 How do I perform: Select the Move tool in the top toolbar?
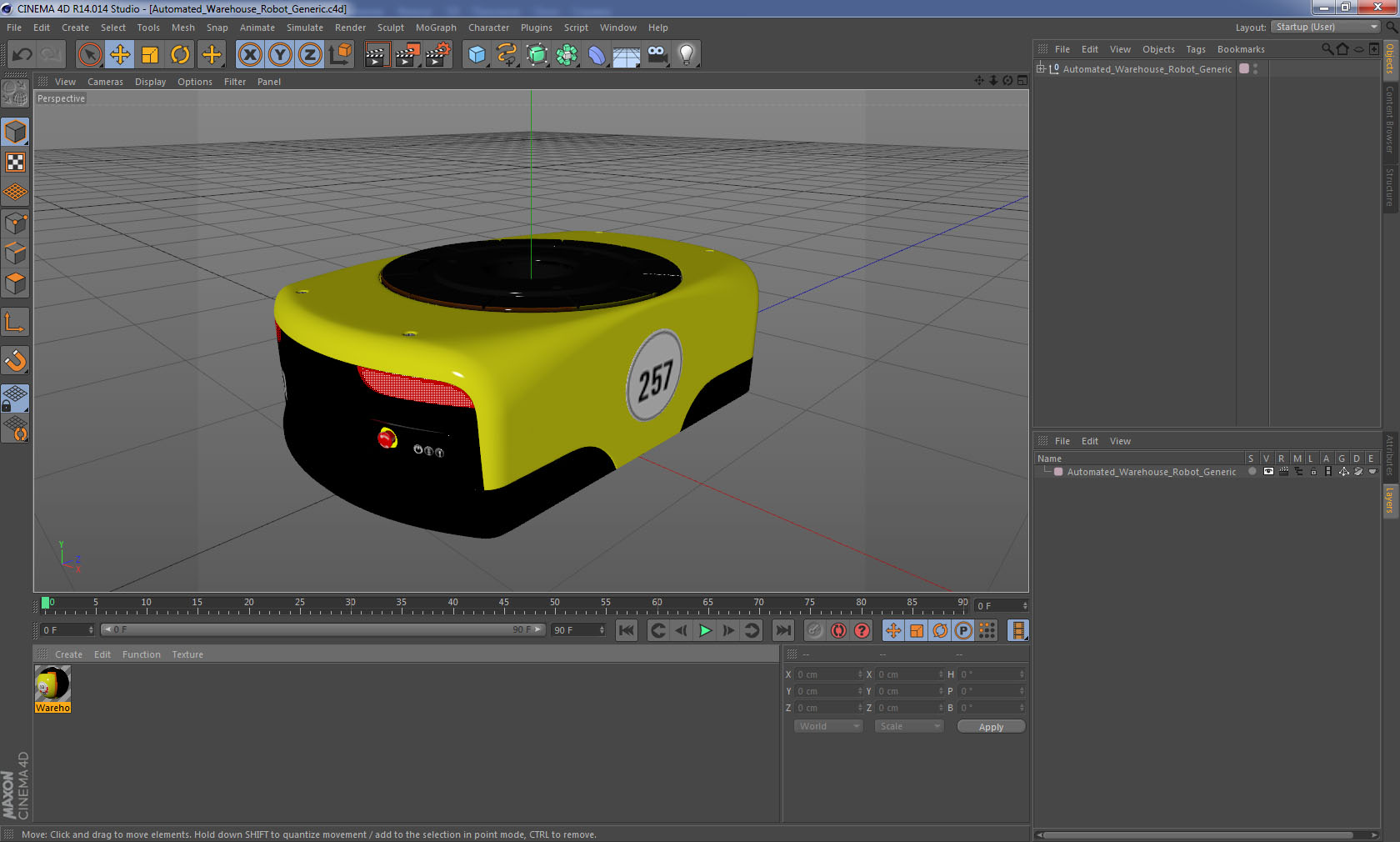tap(120, 55)
